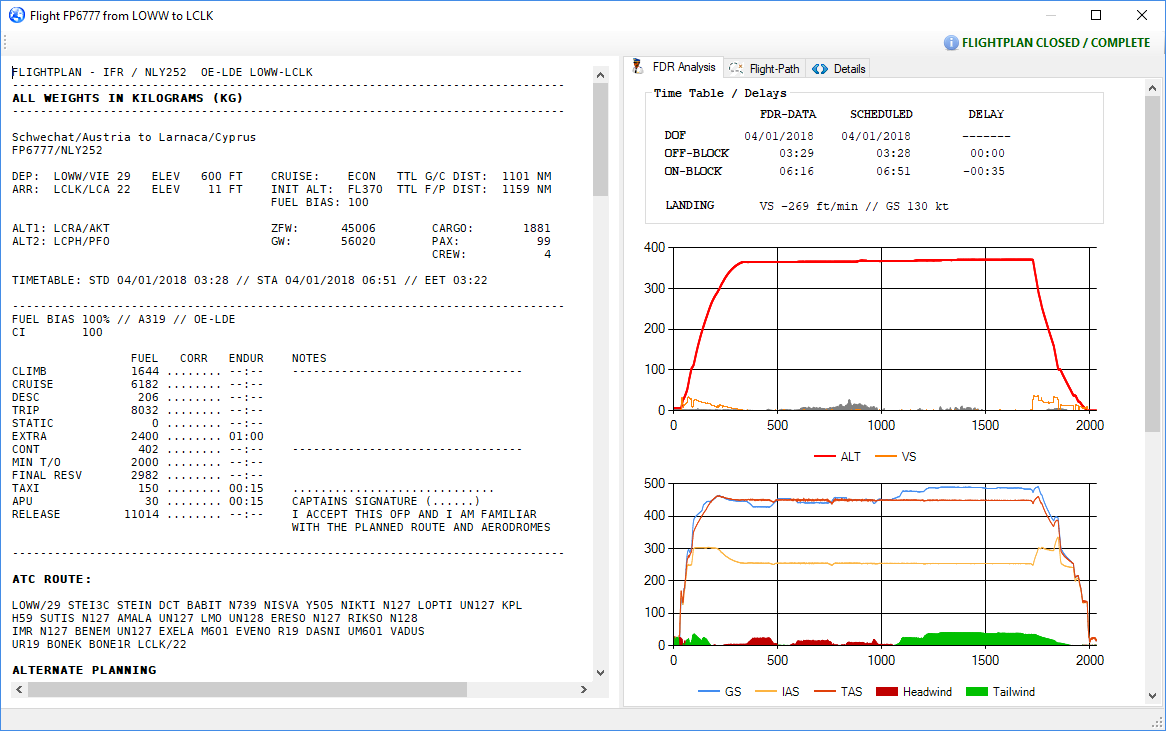Viewport: 1166px width, 731px height.
Task: Click the FDR panel vertical scrollbar thumb
Action: tap(1152, 264)
